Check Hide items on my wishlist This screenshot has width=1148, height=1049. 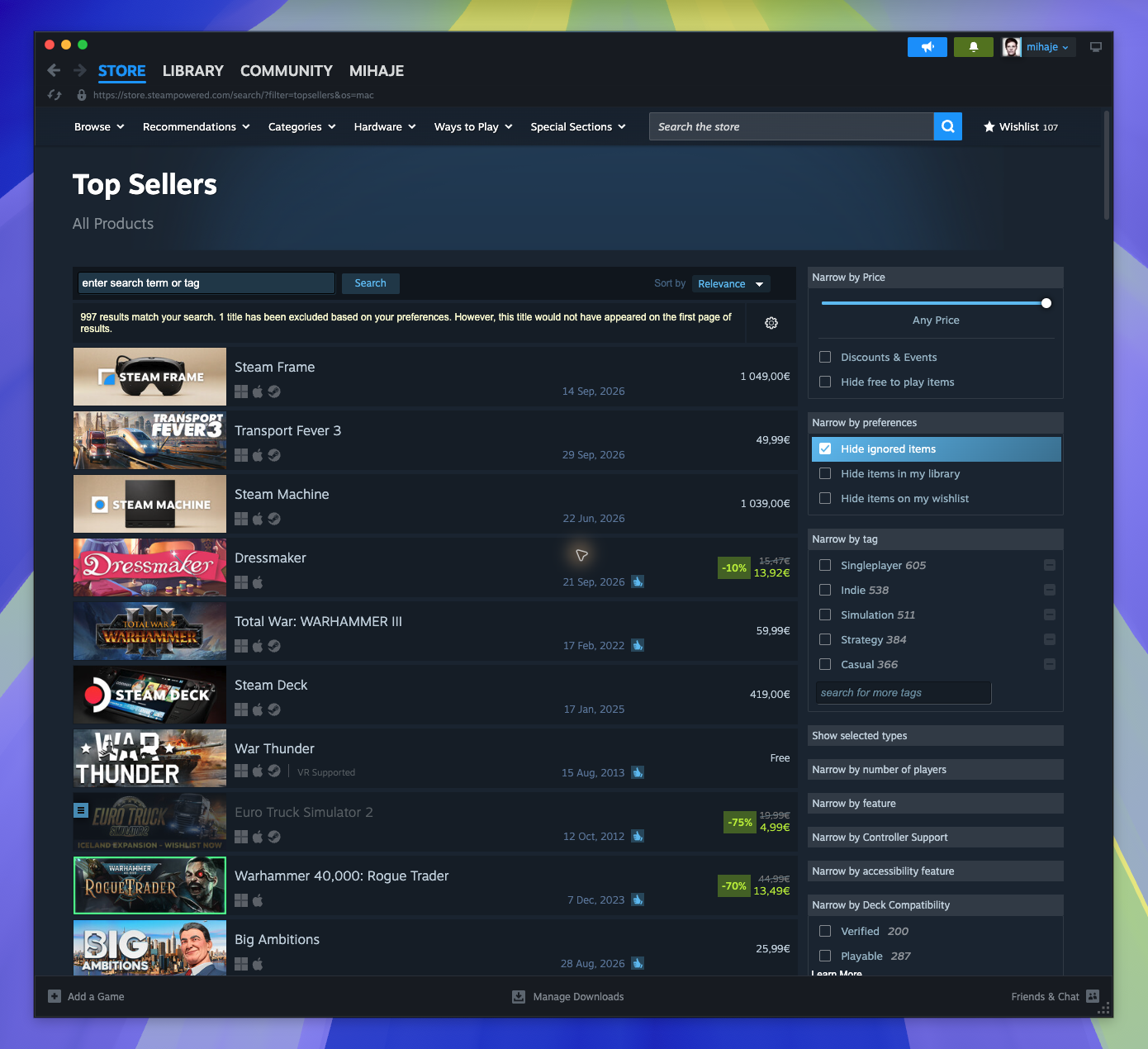pyautogui.click(x=825, y=498)
